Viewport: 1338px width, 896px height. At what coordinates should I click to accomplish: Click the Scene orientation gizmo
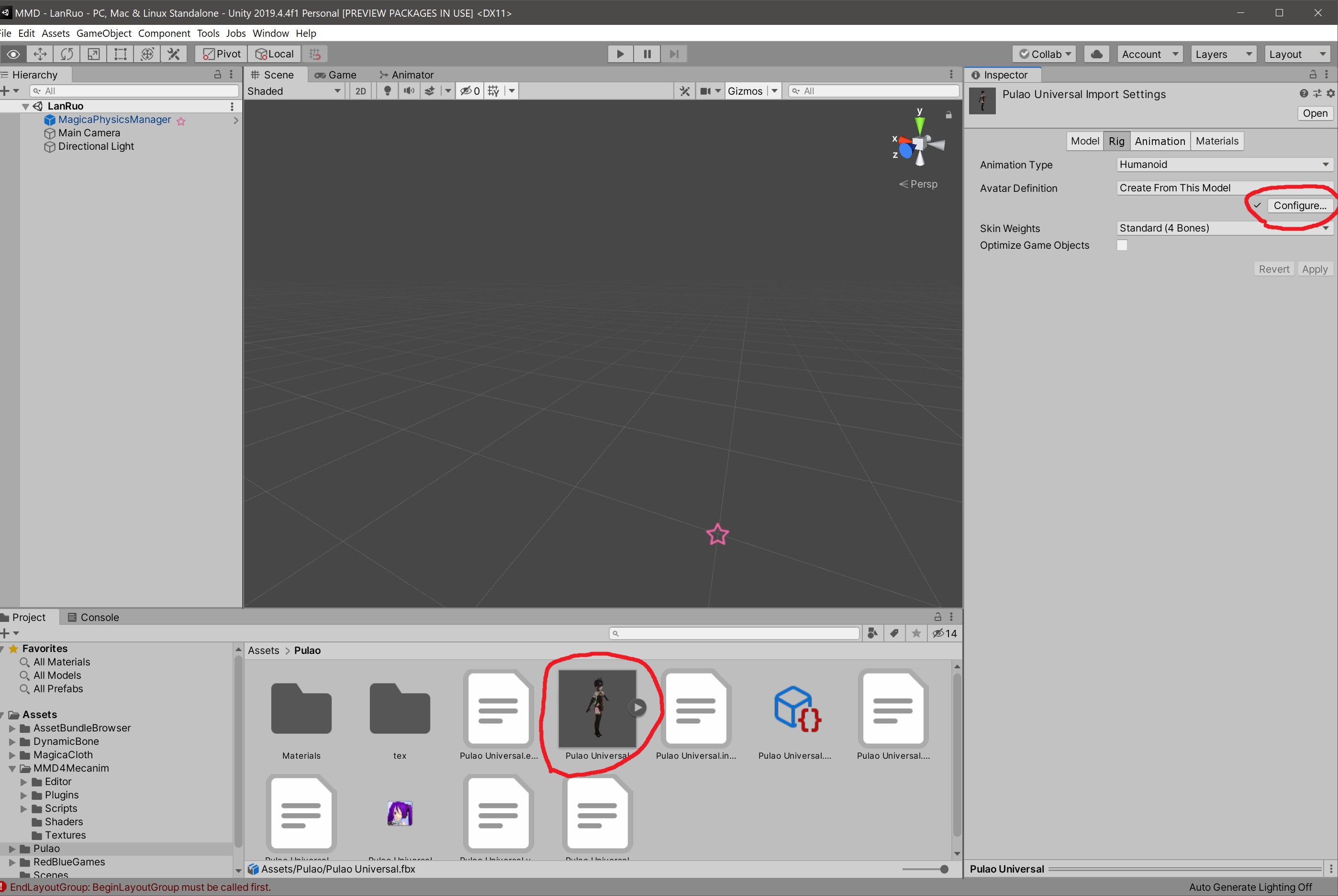tap(918, 143)
